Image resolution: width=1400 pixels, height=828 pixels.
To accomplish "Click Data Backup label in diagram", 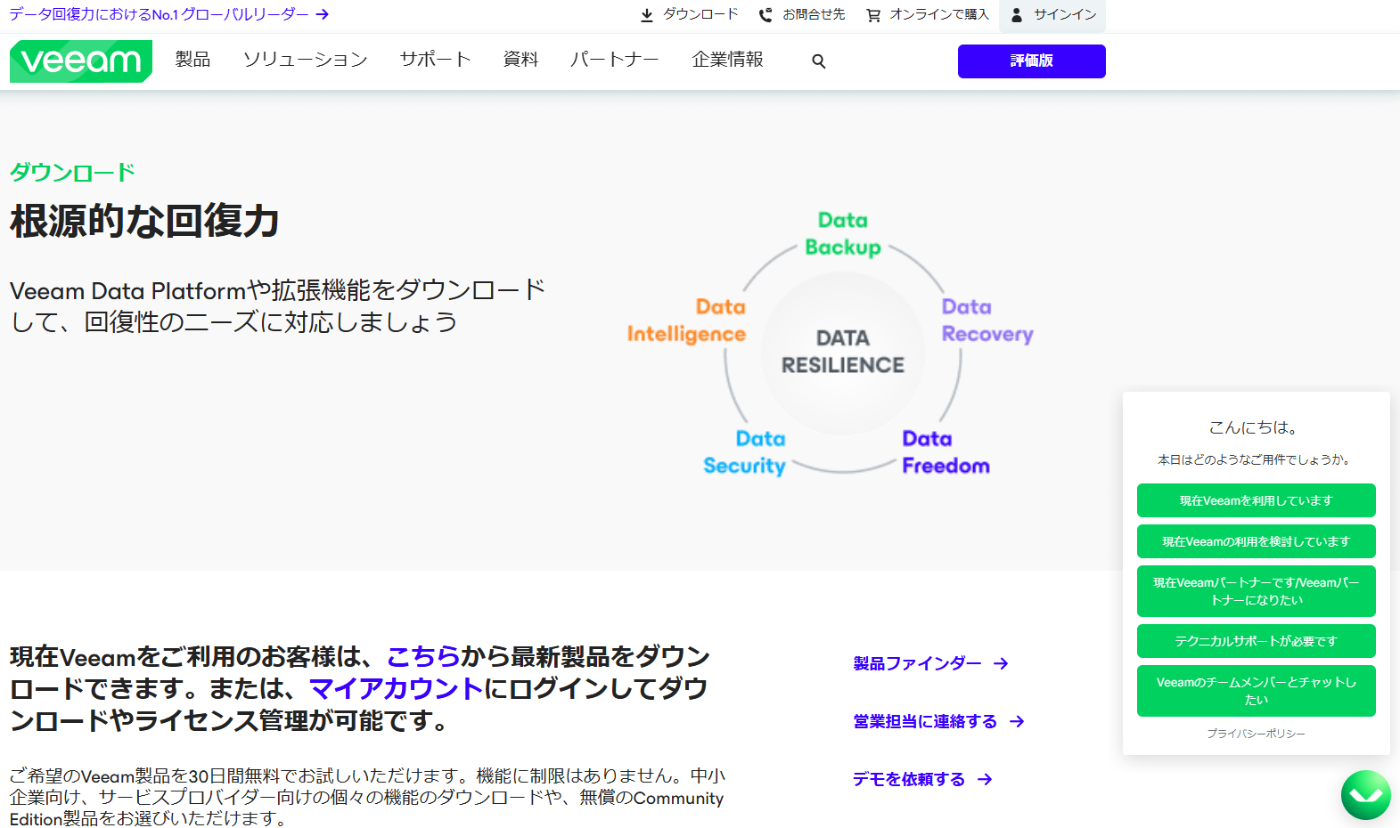I will coord(843,234).
